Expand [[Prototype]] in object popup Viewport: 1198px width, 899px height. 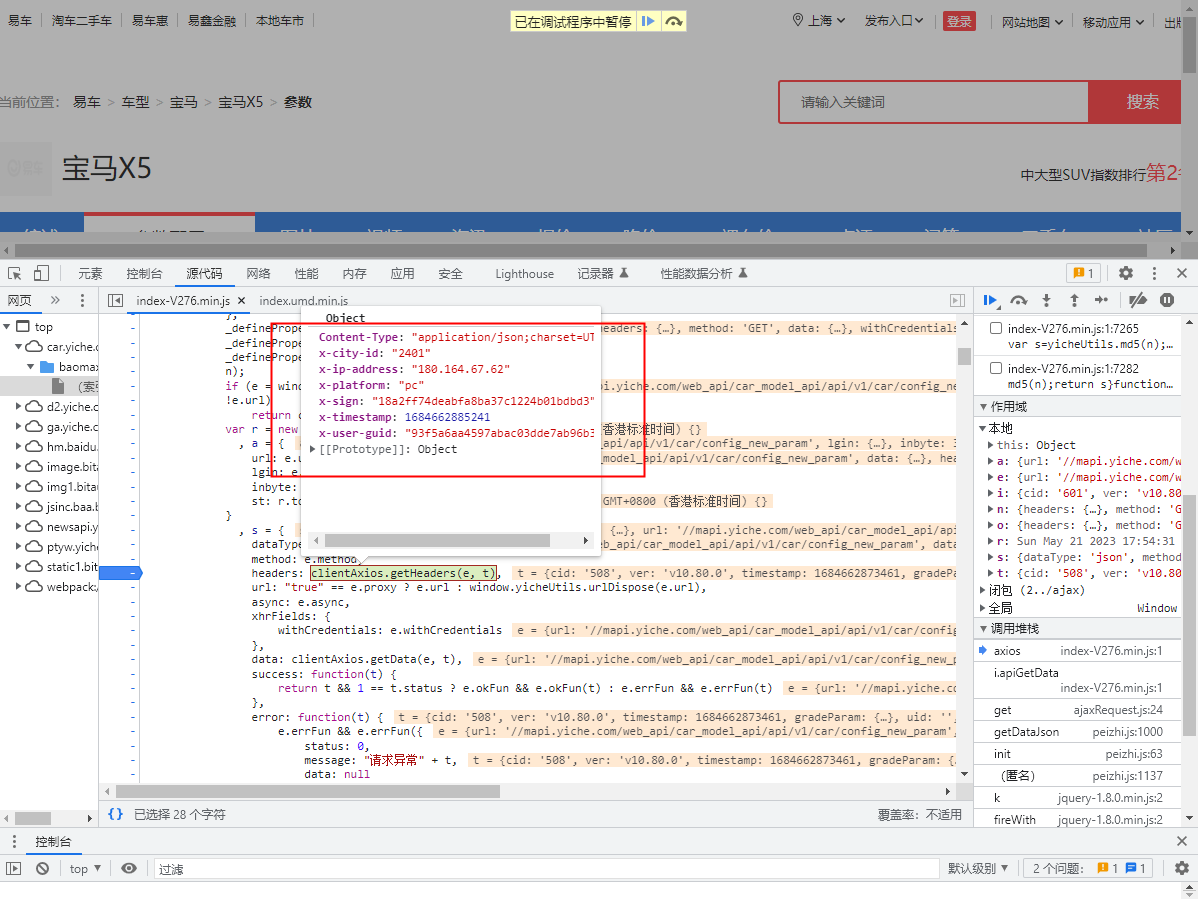[312, 449]
